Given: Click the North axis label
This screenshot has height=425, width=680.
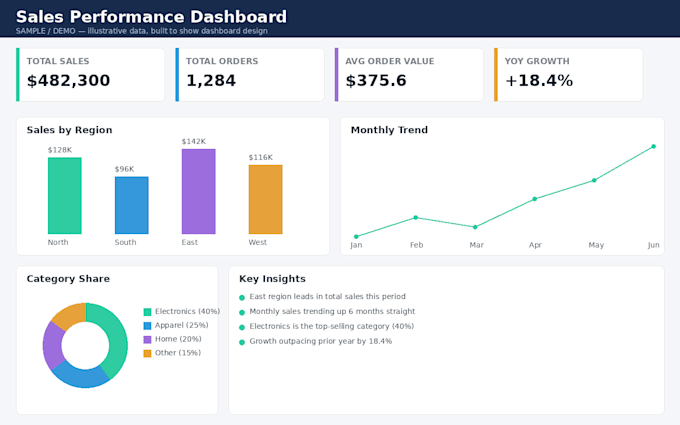Looking at the screenshot, I should tap(58, 242).
